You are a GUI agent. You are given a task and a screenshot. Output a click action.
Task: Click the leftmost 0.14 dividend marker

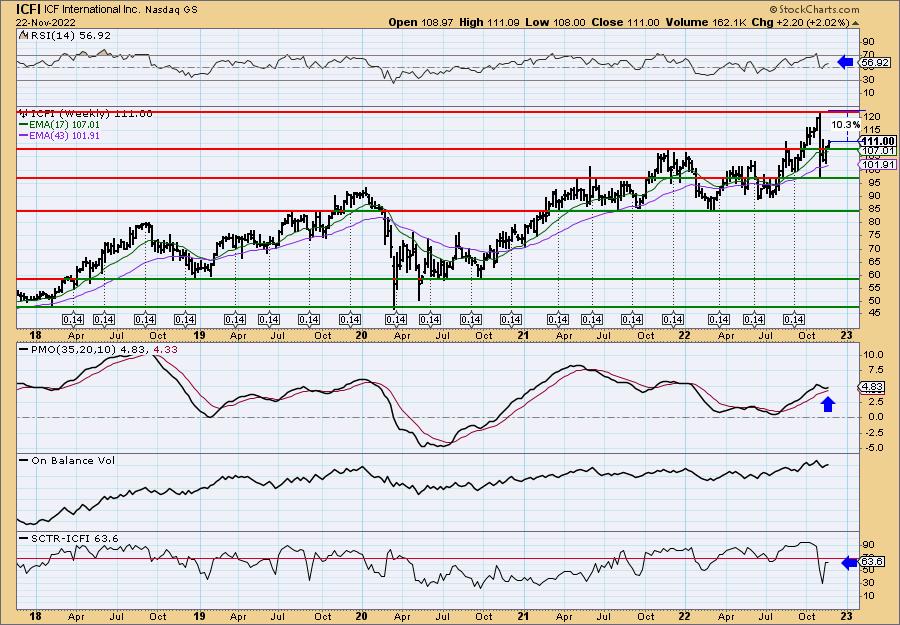tap(73, 320)
